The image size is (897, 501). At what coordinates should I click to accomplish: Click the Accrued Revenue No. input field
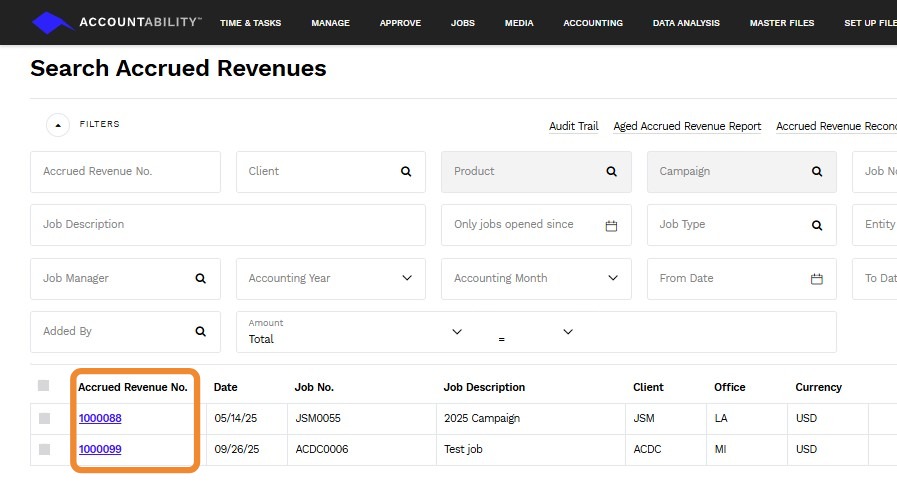125,172
